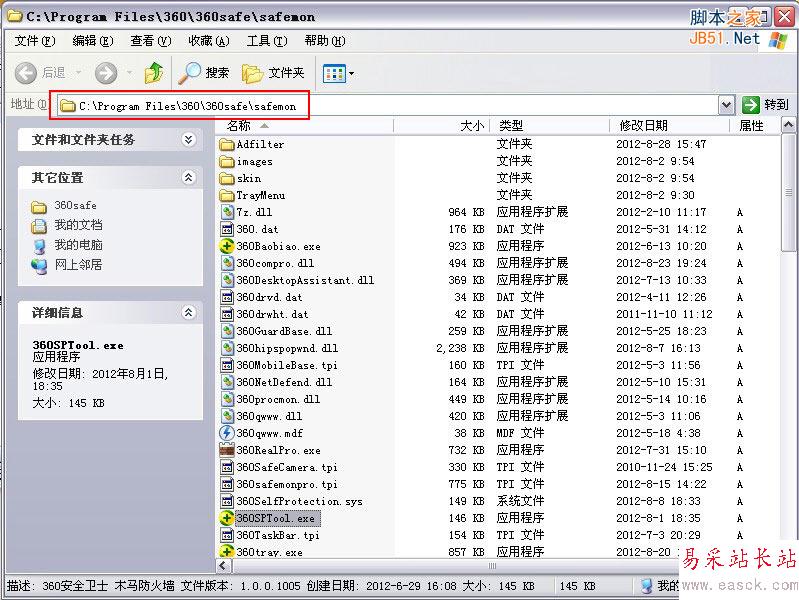Expand the File and Folder Tasks panel

(x=189, y=140)
